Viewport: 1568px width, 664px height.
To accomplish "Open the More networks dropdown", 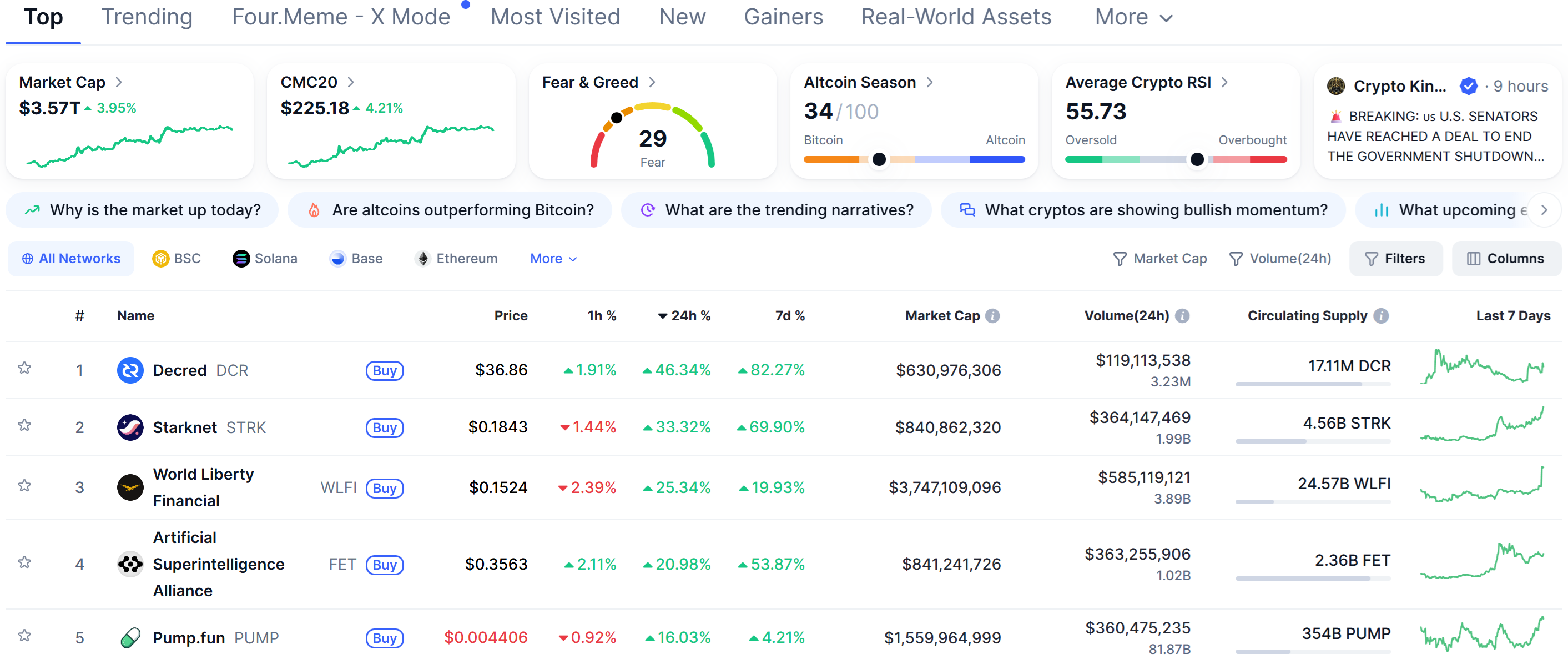I will tap(553, 259).
